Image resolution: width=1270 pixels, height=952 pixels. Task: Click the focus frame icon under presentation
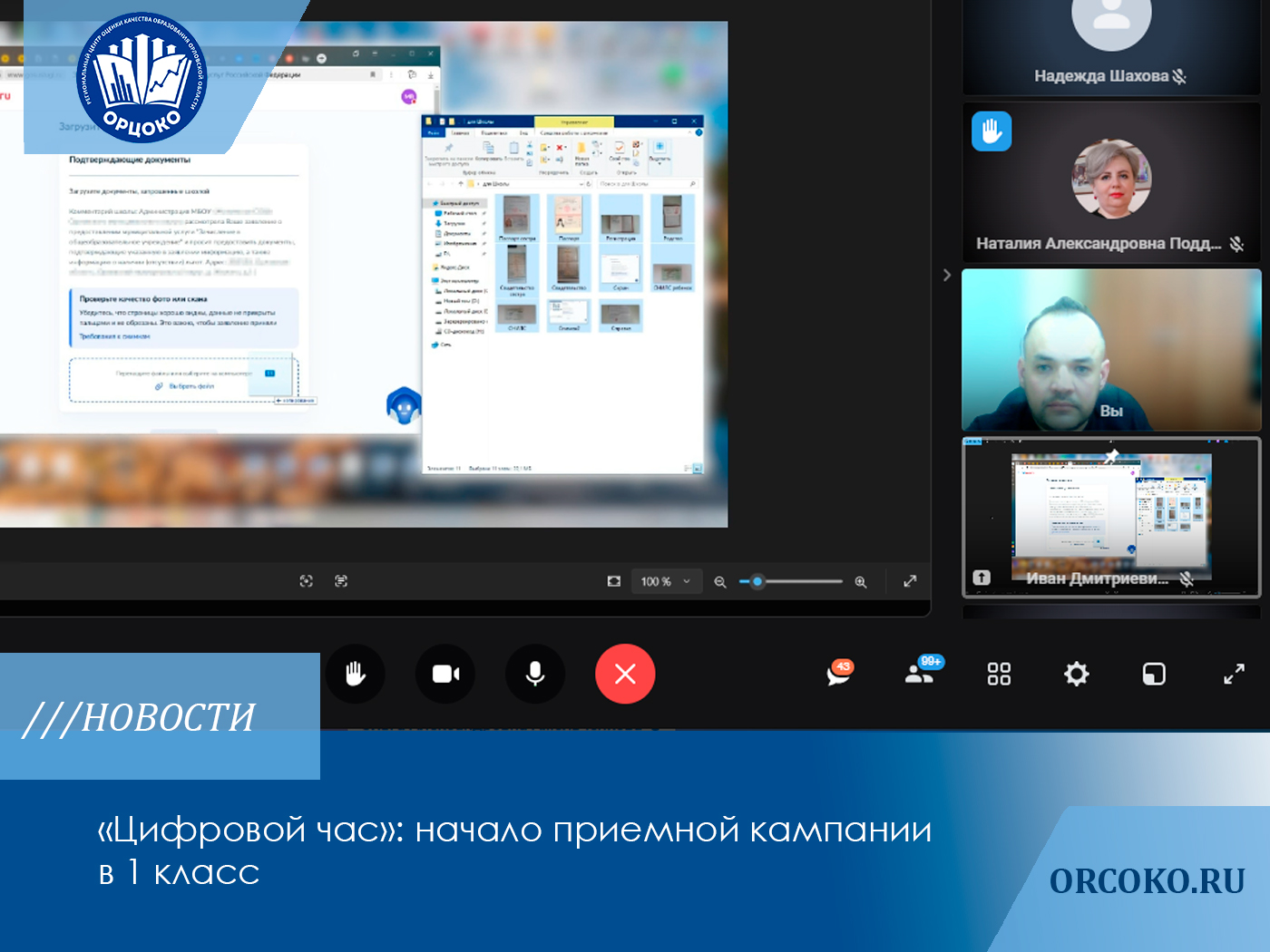pyautogui.click(x=307, y=581)
